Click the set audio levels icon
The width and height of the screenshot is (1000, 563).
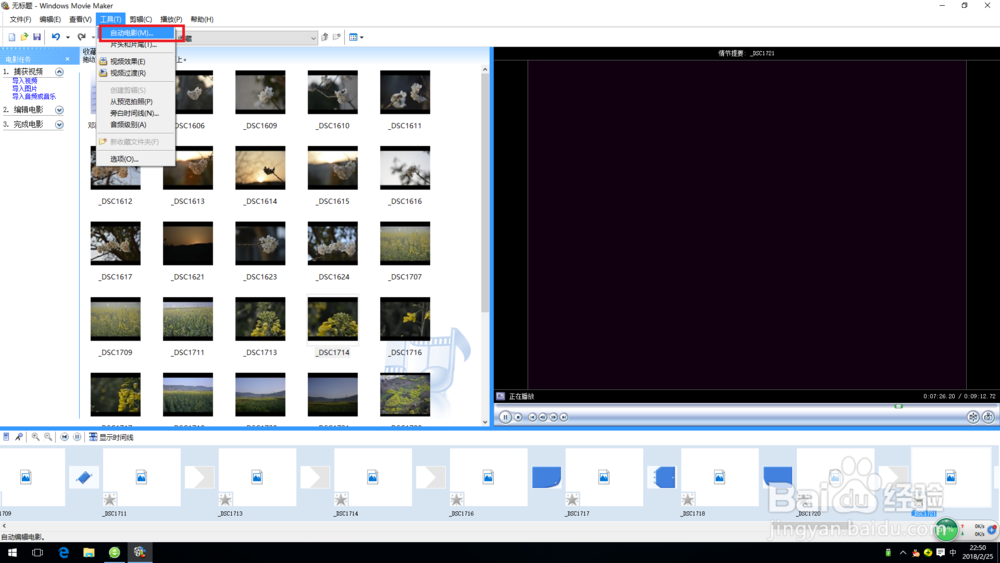6,437
